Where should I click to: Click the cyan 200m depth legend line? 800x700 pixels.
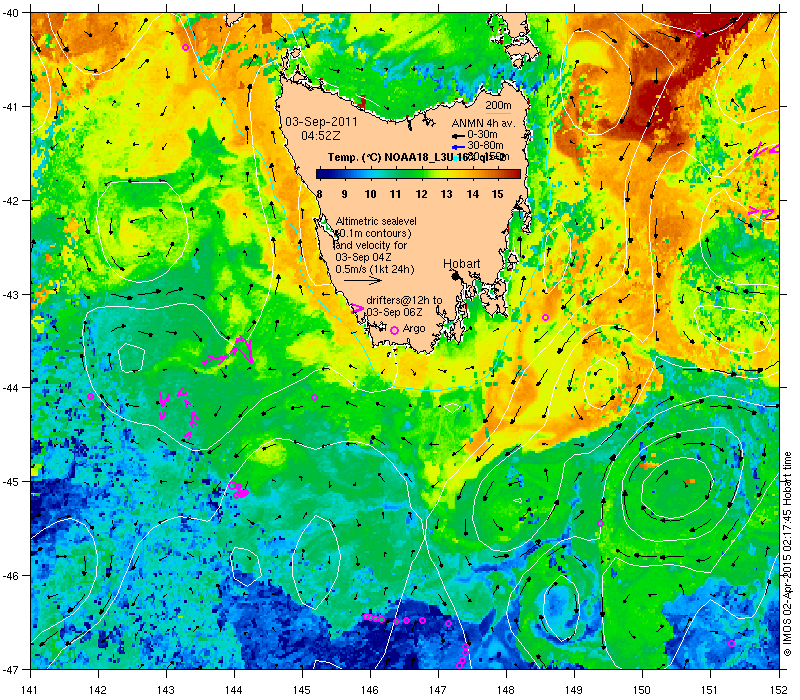[498, 113]
